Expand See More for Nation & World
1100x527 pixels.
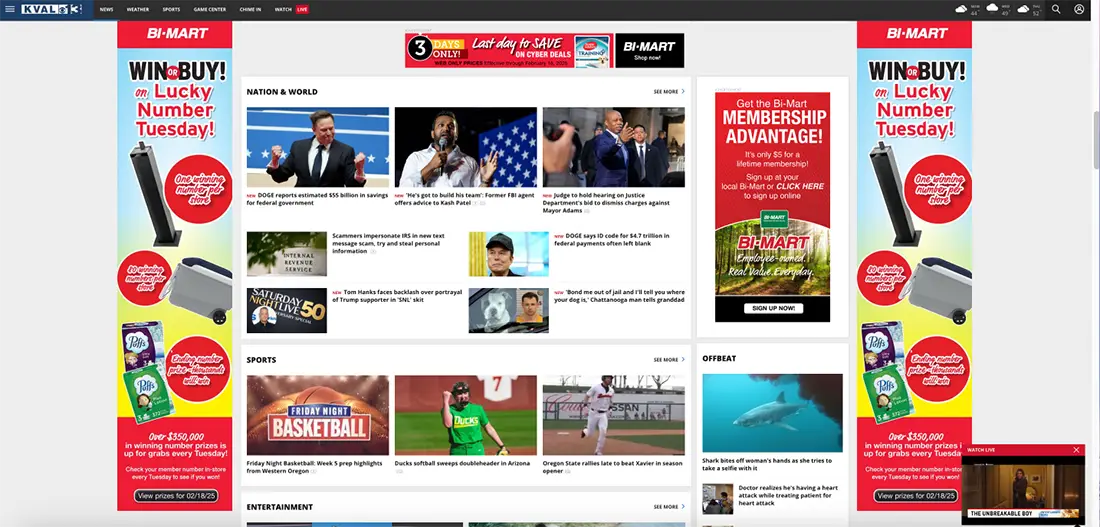(669, 92)
